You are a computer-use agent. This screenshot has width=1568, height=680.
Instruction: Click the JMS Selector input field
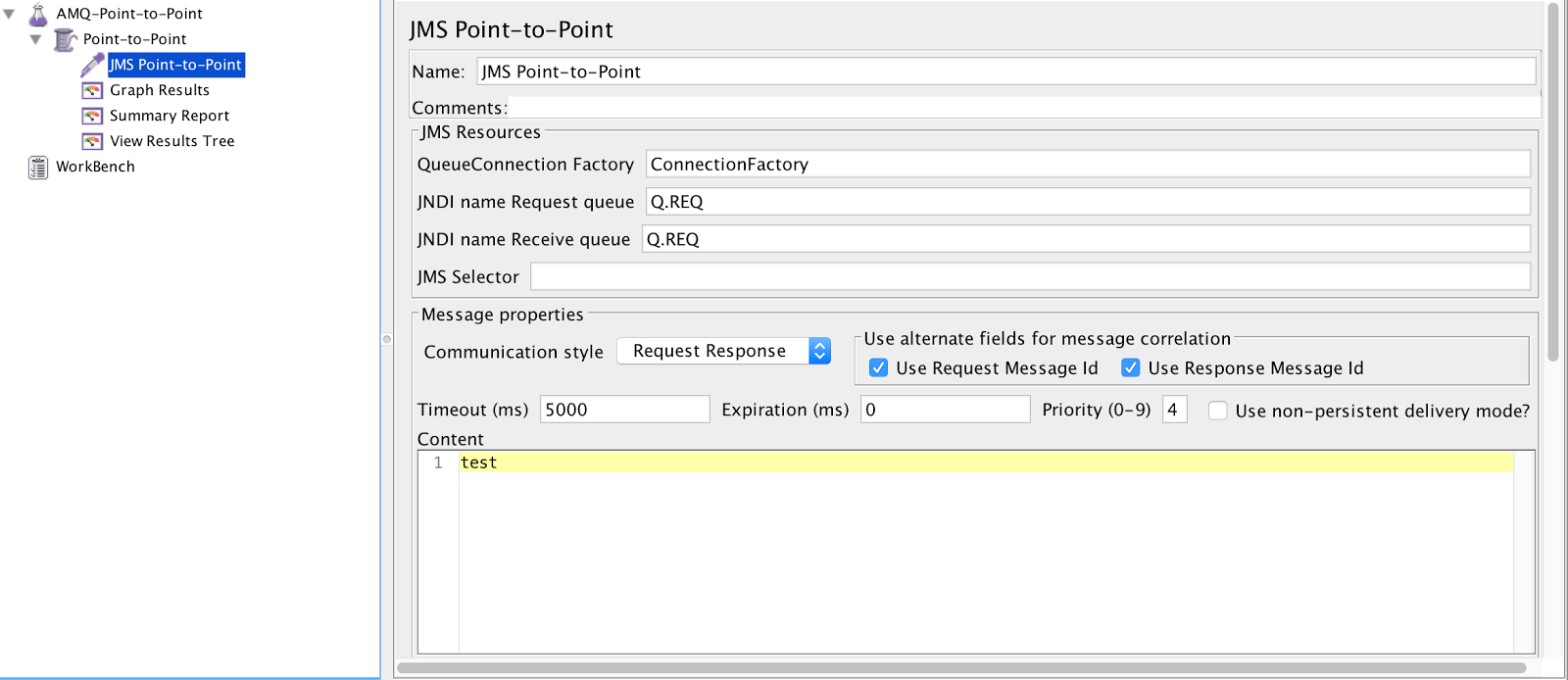[1030, 277]
